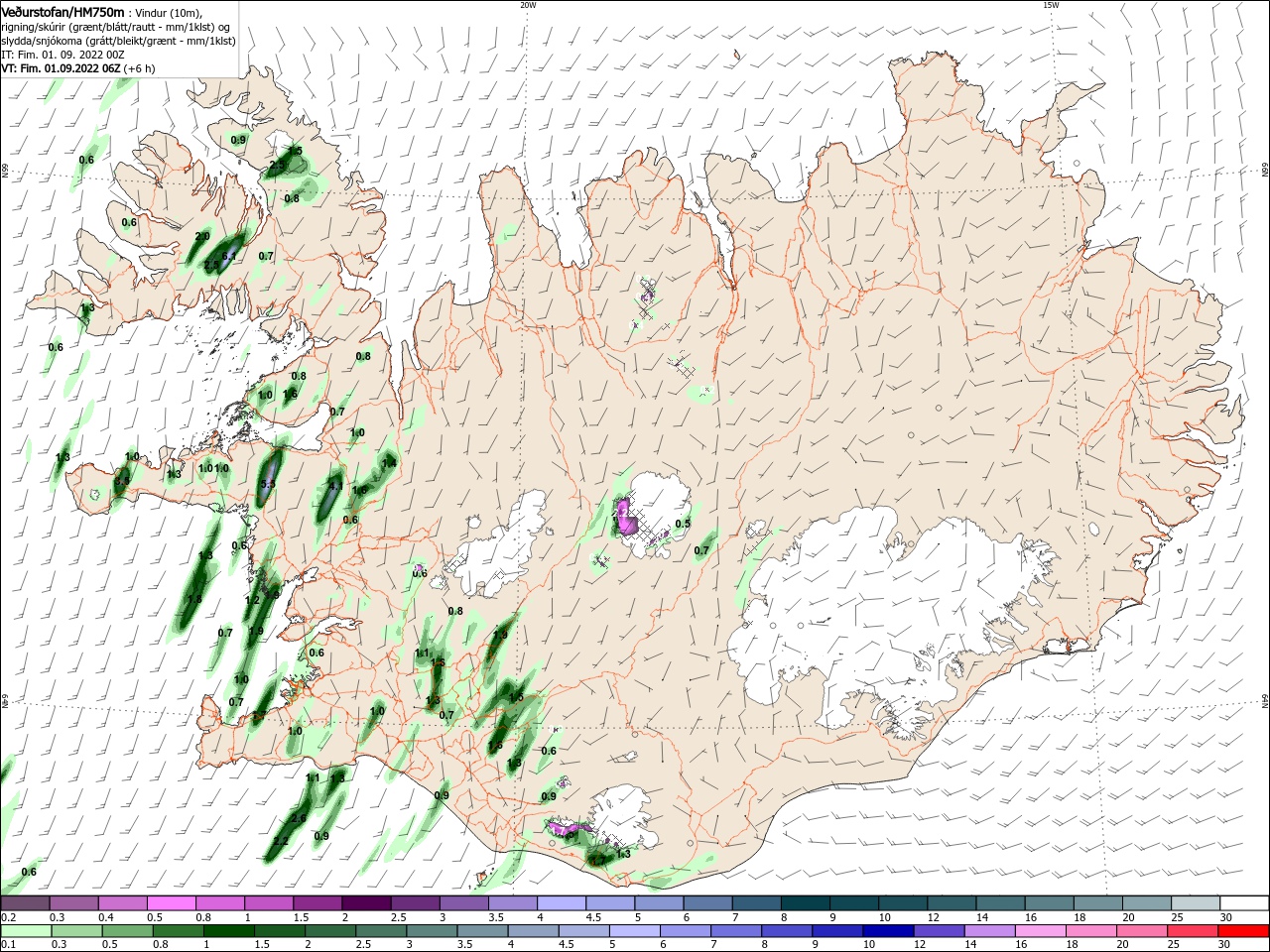
Task: Click the Veðurstofan/HM750m map title
Action: click(63, 11)
